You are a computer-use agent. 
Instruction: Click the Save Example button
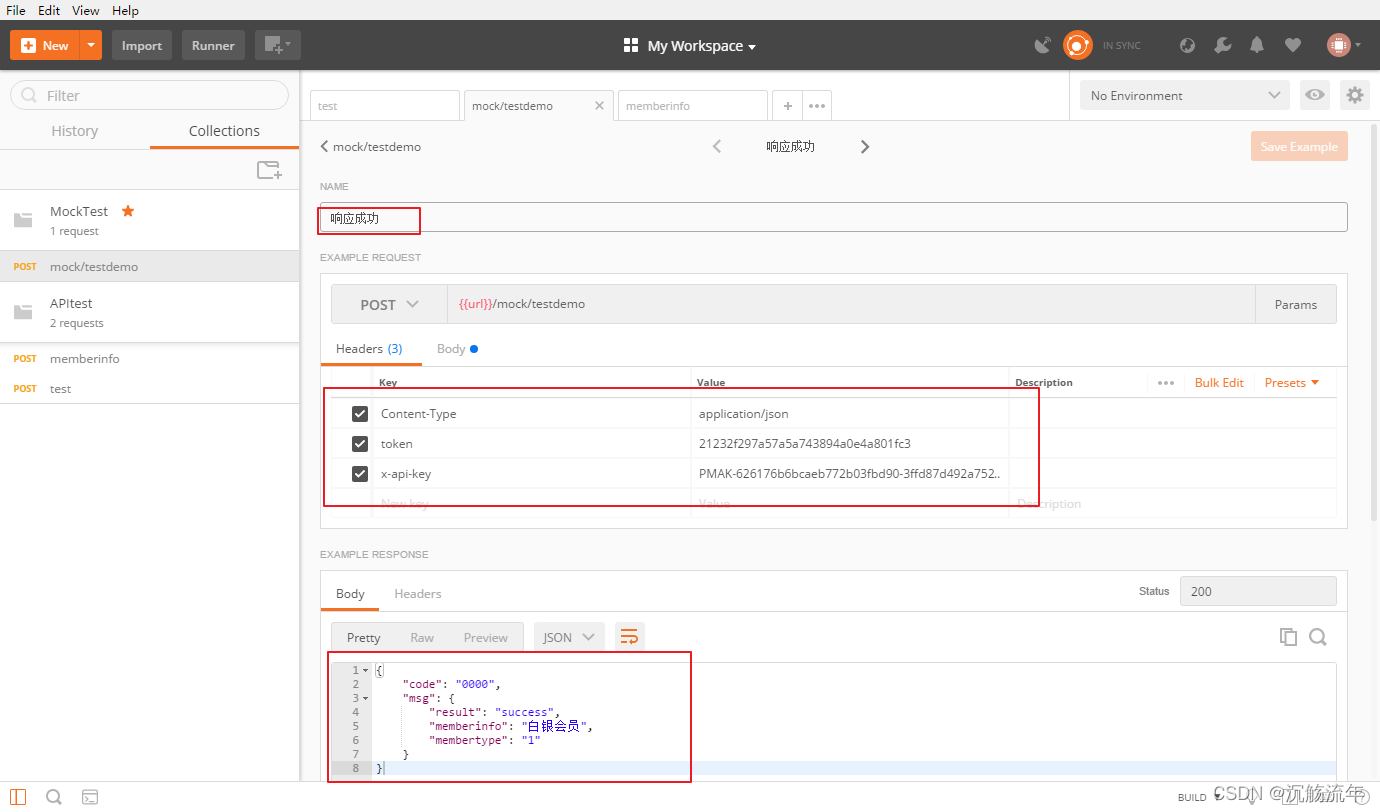[1299, 146]
